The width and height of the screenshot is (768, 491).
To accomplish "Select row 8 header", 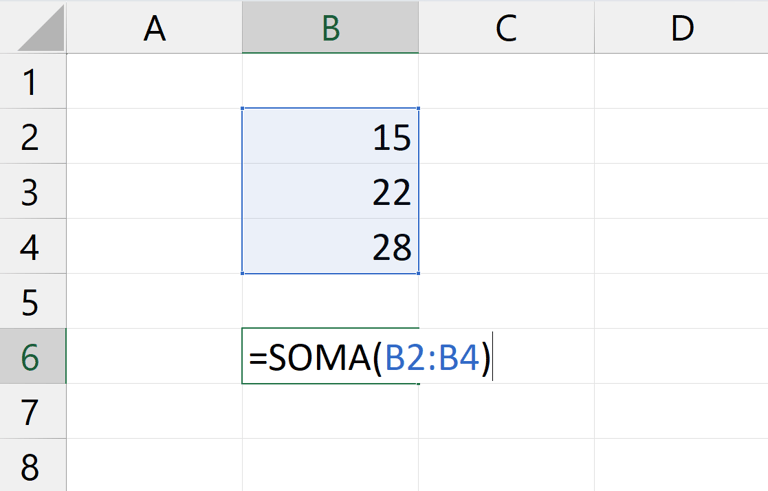I will point(30,466).
